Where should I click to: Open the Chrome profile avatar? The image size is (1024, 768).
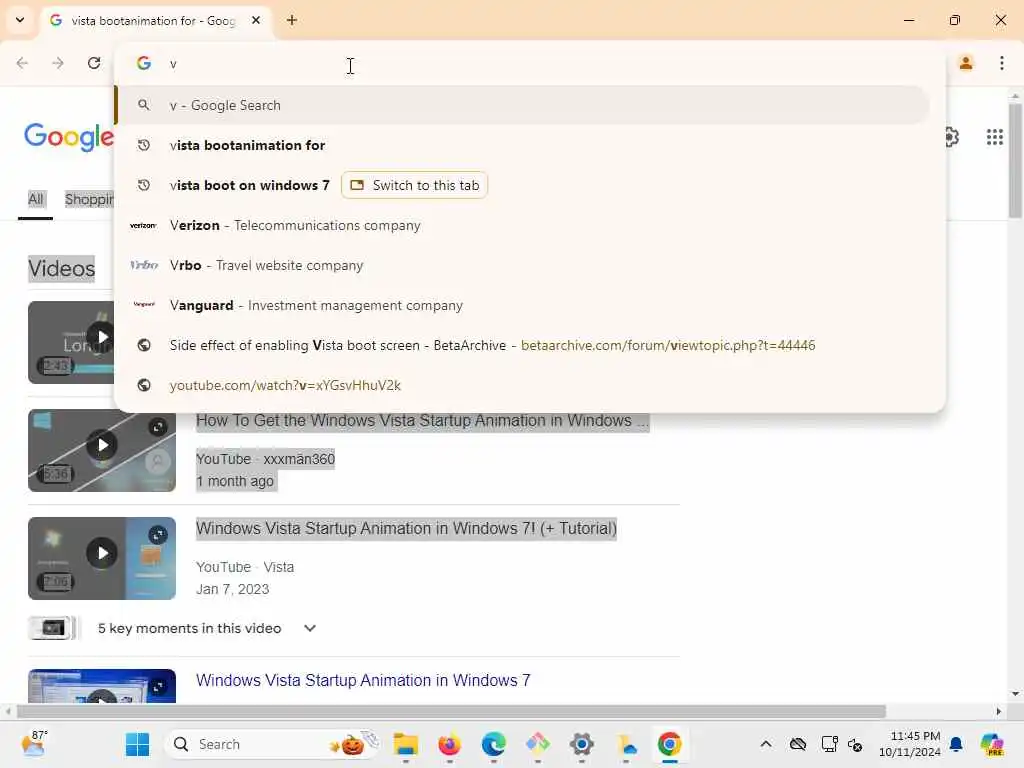point(965,63)
